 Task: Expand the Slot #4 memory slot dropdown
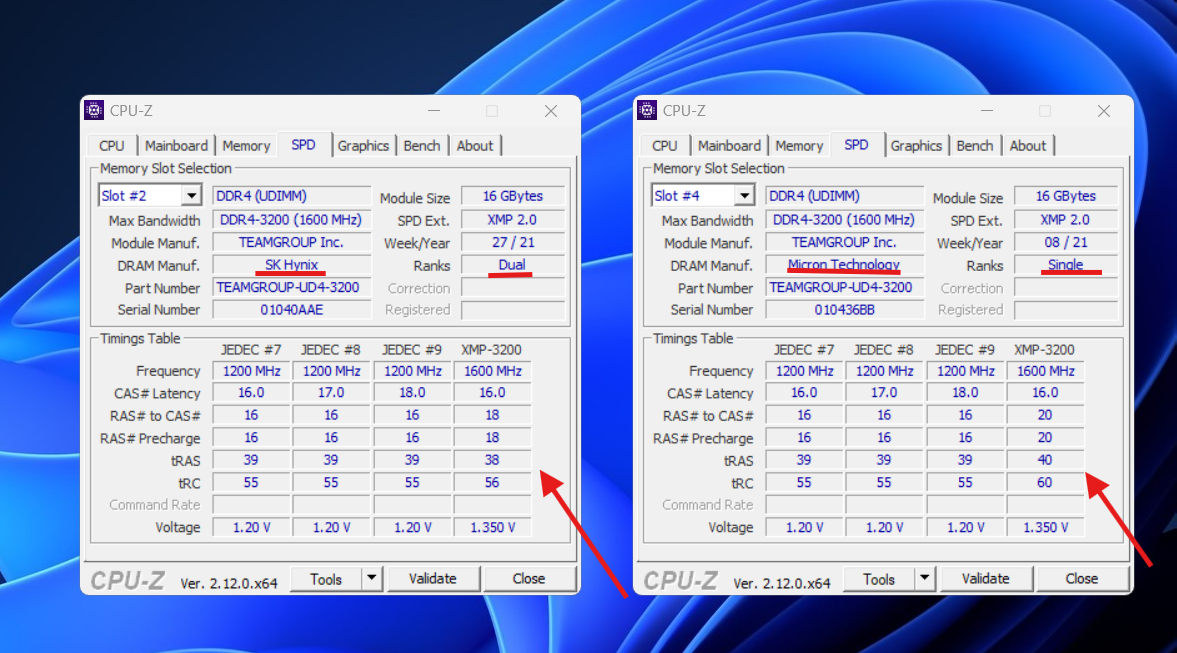(x=744, y=196)
